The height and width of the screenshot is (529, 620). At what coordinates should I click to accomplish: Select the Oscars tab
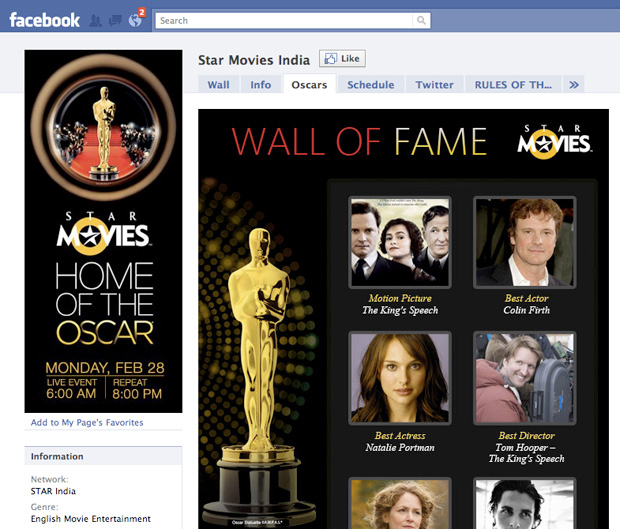pyautogui.click(x=309, y=85)
